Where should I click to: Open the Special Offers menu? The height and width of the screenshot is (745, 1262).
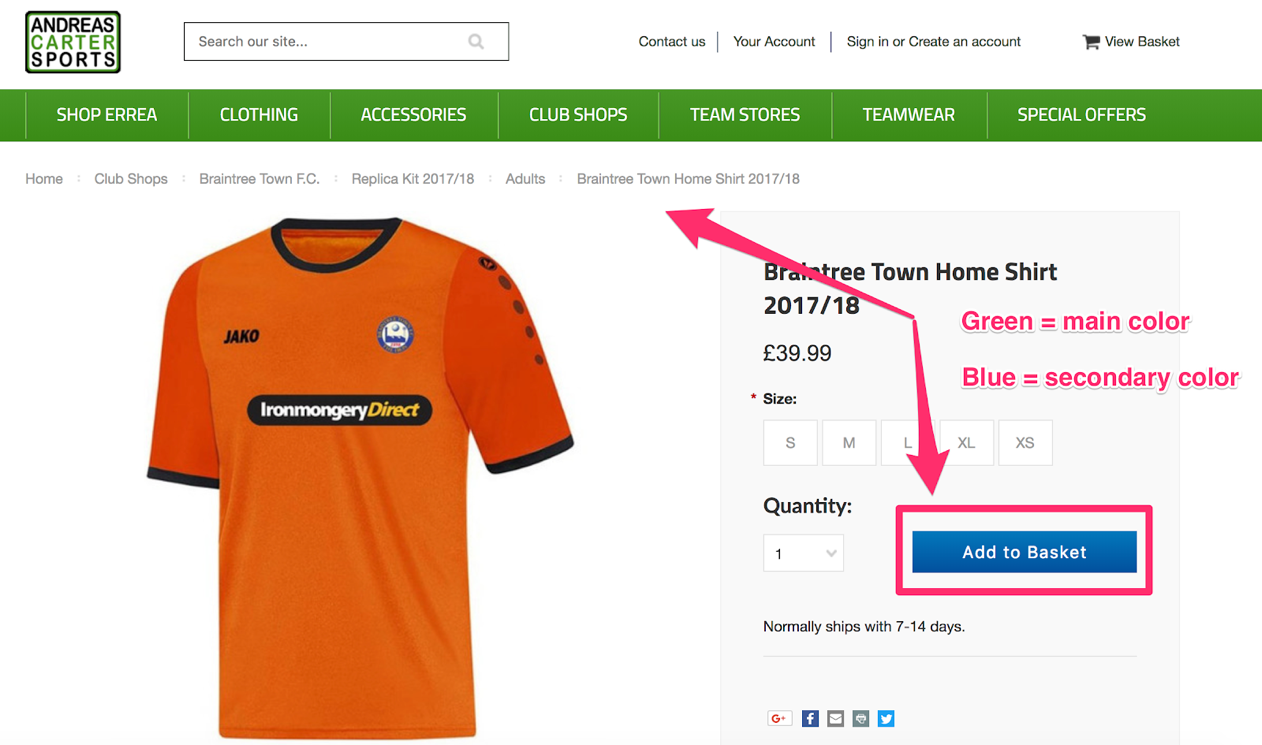tap(1081, 115)
